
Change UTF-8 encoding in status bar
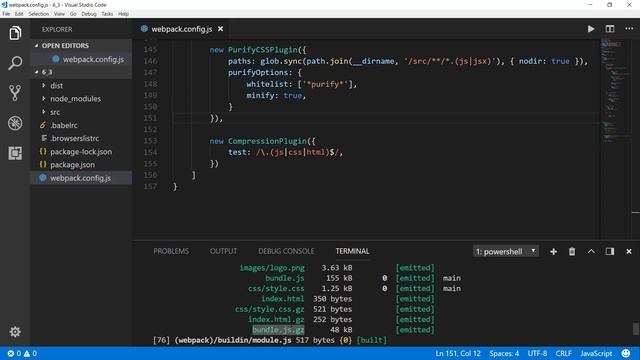(x=537, y=353)
